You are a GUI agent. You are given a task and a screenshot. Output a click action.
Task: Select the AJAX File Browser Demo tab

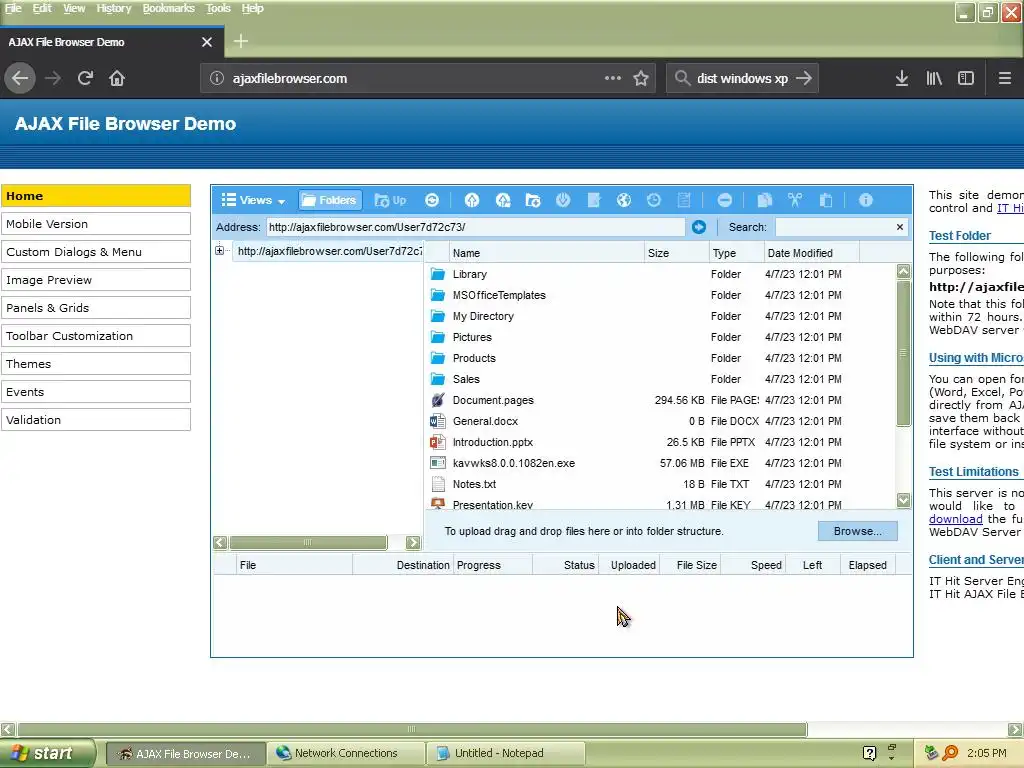pos(98,42)
